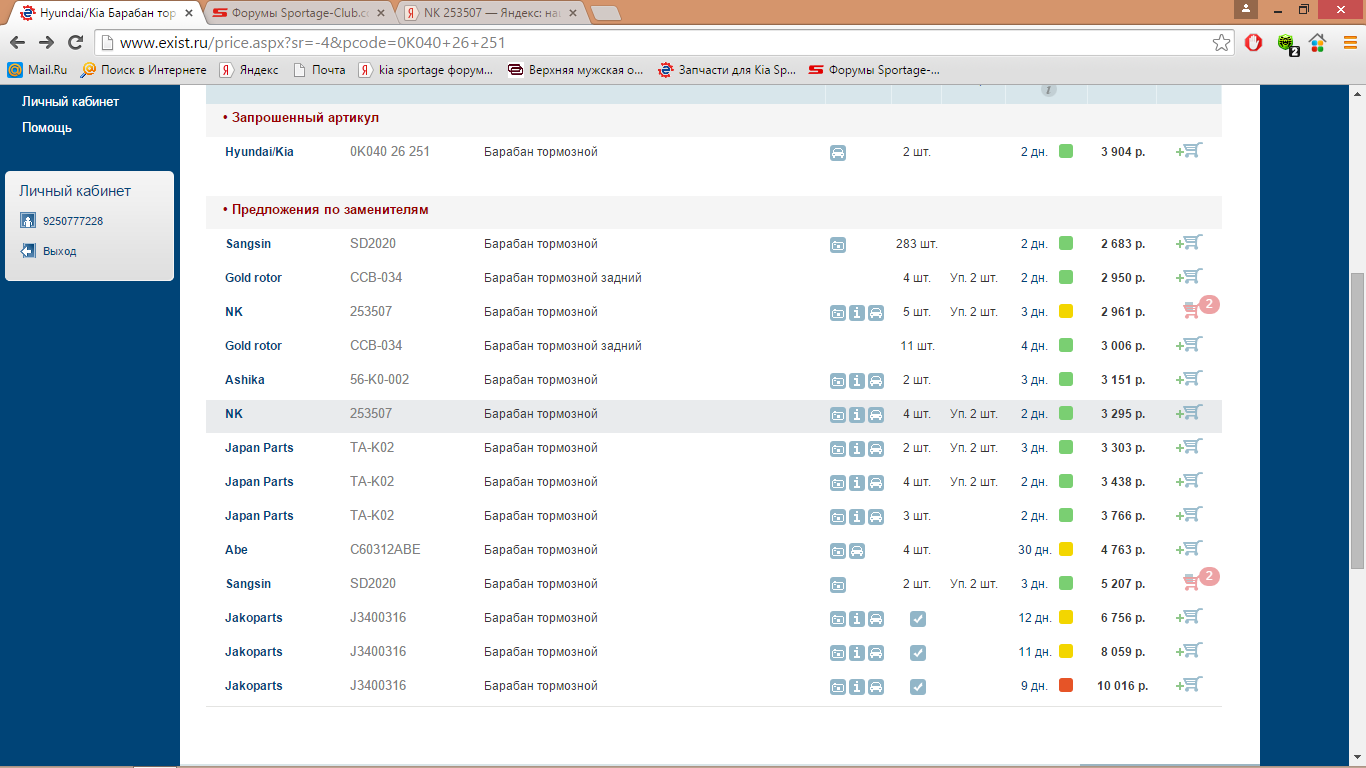Click the red cart icon in the NK 2 961 р. row
This screenshot has height=768, width=1366.
pos(1190,311)
